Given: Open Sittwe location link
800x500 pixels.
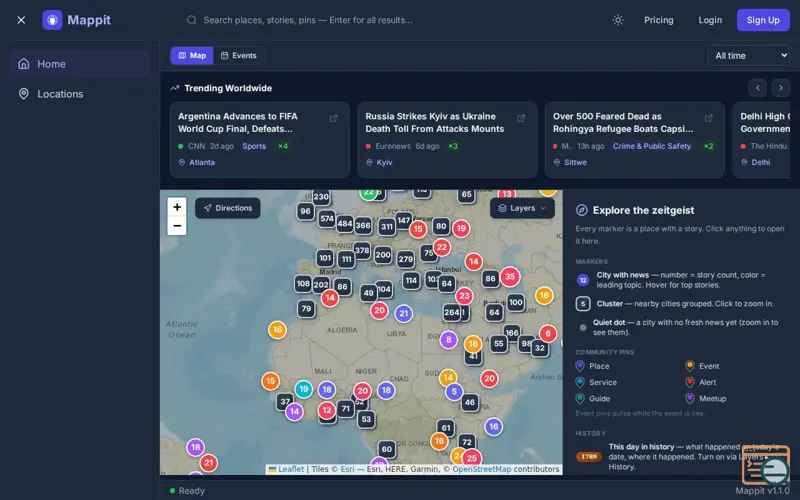Looking at the screenshot, I should pyautogui.click(x=570, y=162).
